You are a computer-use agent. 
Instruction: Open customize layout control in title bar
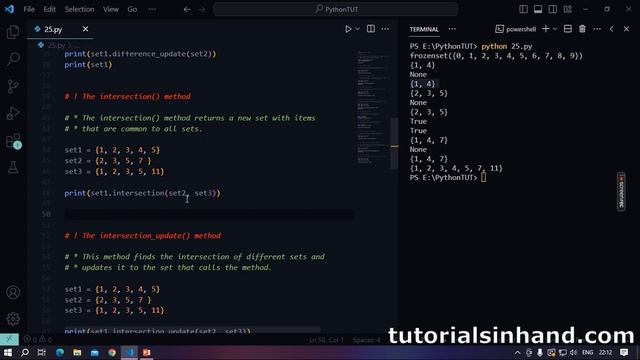coord(567,9)
